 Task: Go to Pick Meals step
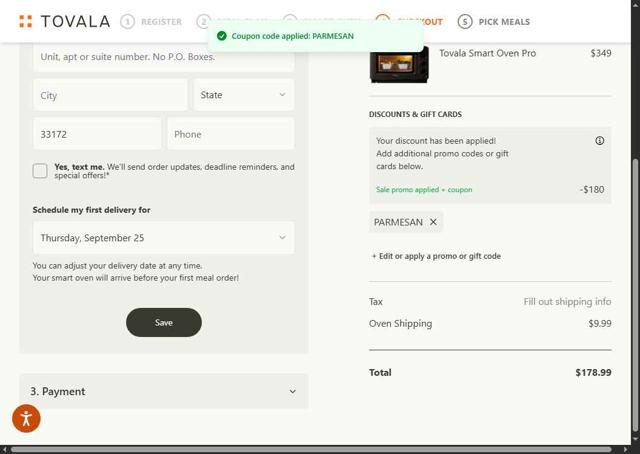[493, 22]
